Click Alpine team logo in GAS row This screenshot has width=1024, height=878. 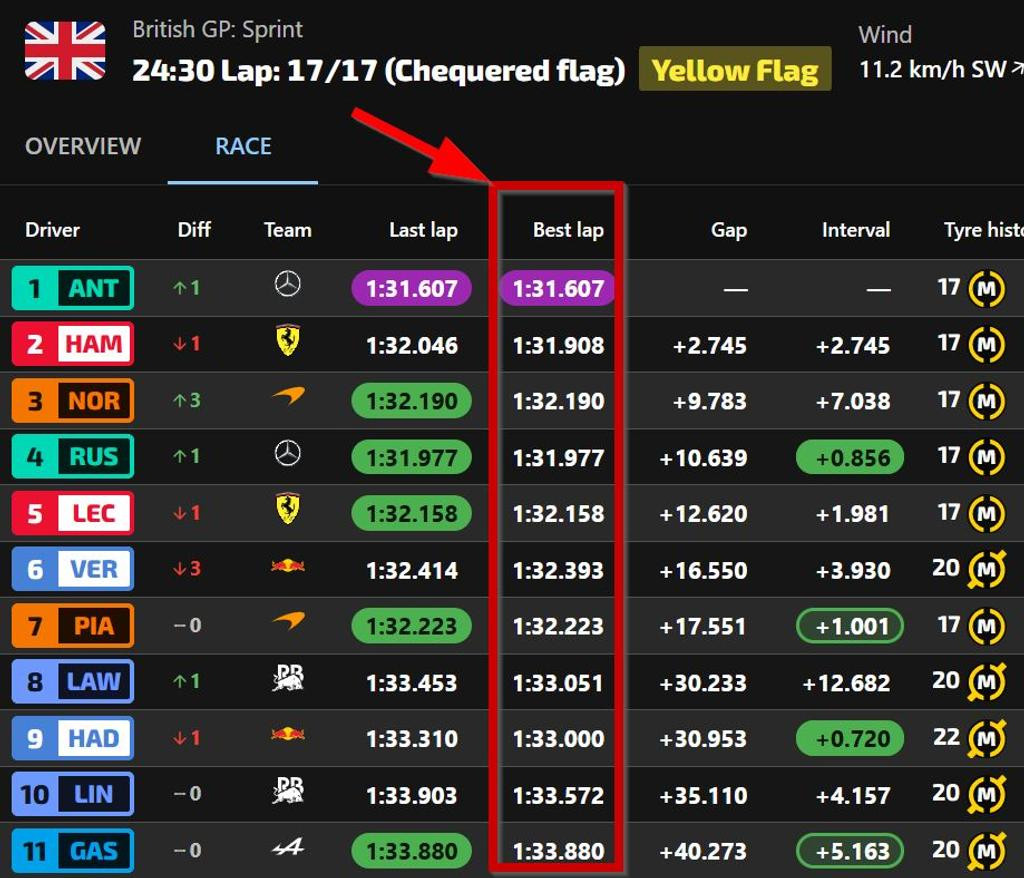pos(288,847)
